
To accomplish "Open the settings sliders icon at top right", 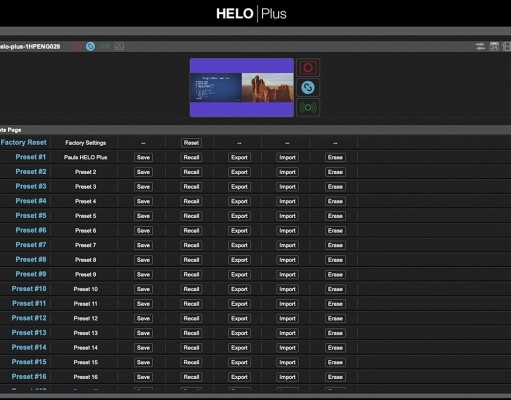I will (480, 46).
